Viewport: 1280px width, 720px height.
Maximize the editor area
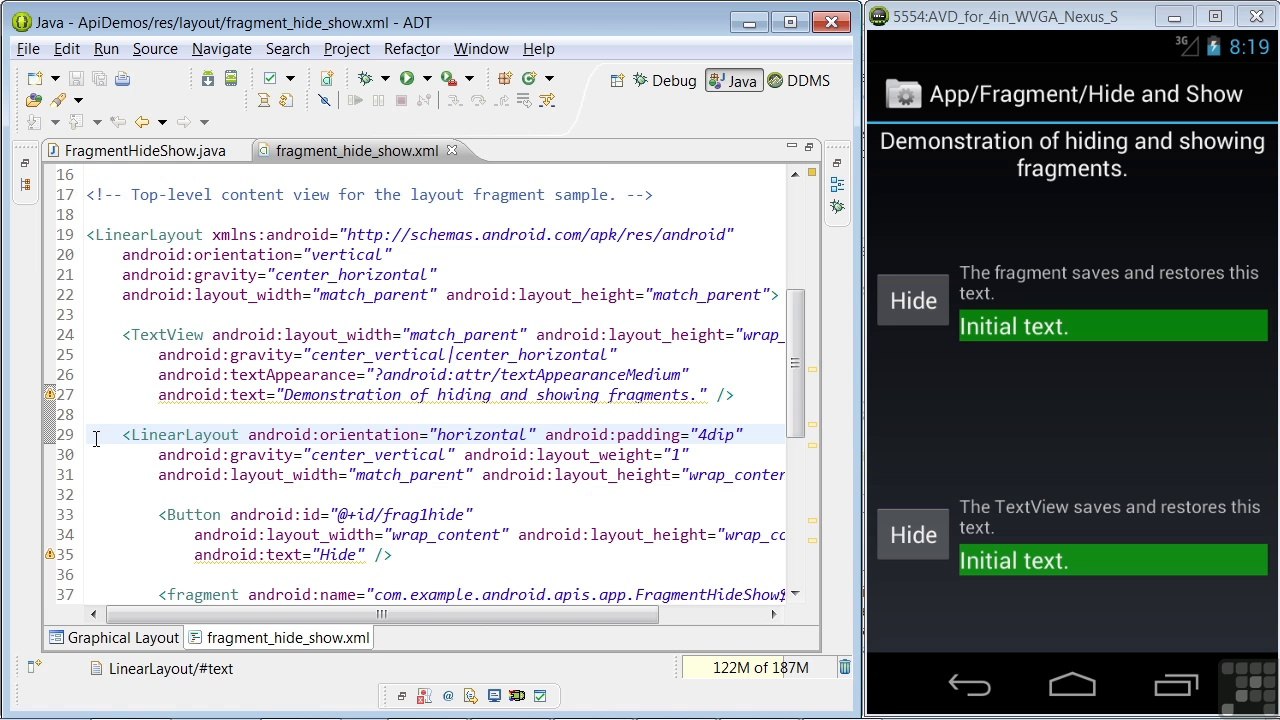tap(809, 147)
